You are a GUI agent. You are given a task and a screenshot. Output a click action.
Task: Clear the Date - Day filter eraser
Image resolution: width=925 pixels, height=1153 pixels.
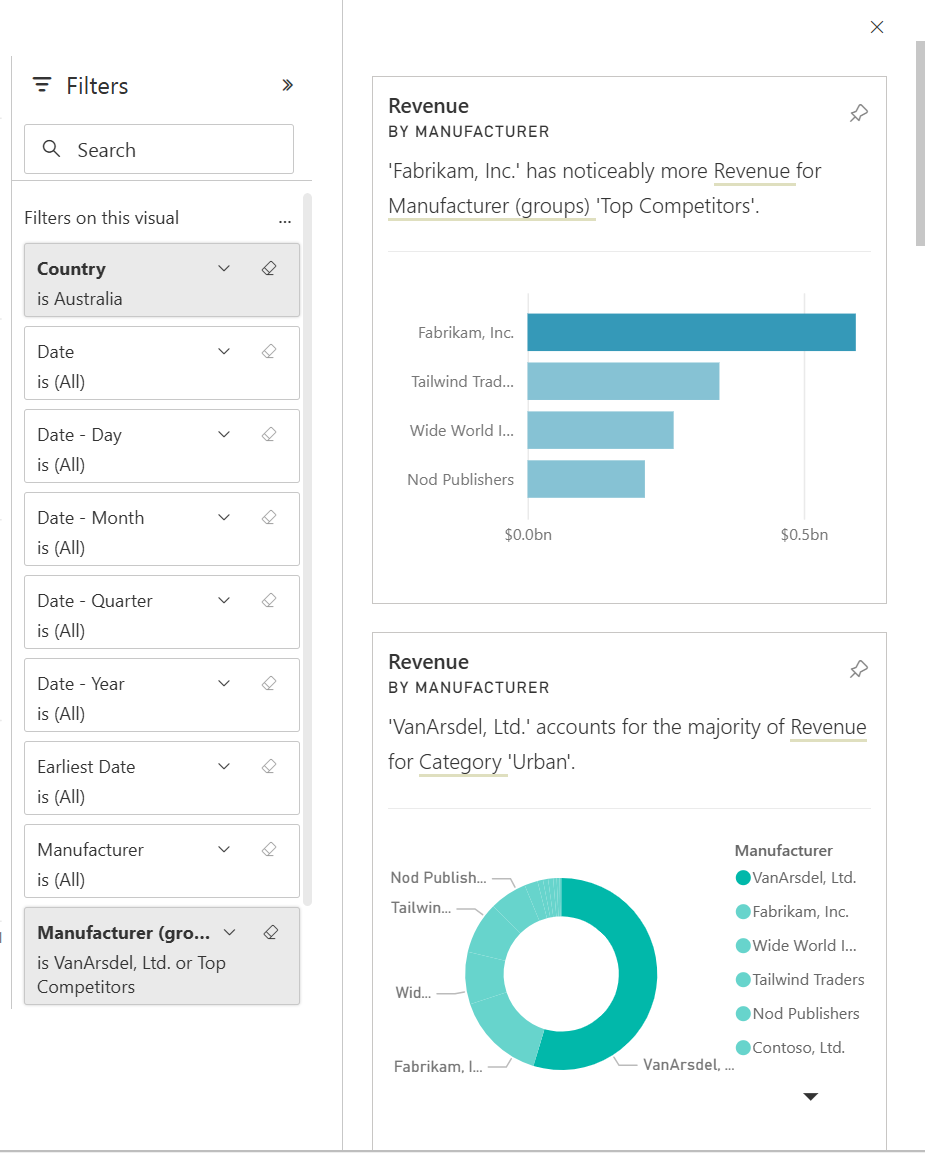click(269, 435)
